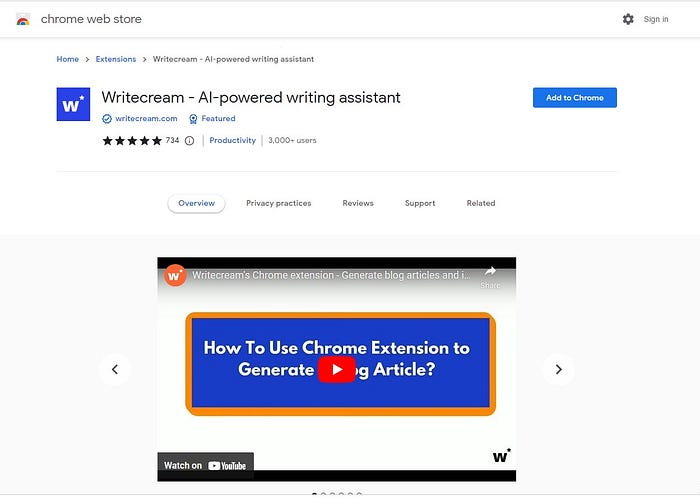Open the Support tab
The height and width of the screenshot is (504, 700).
420,204
